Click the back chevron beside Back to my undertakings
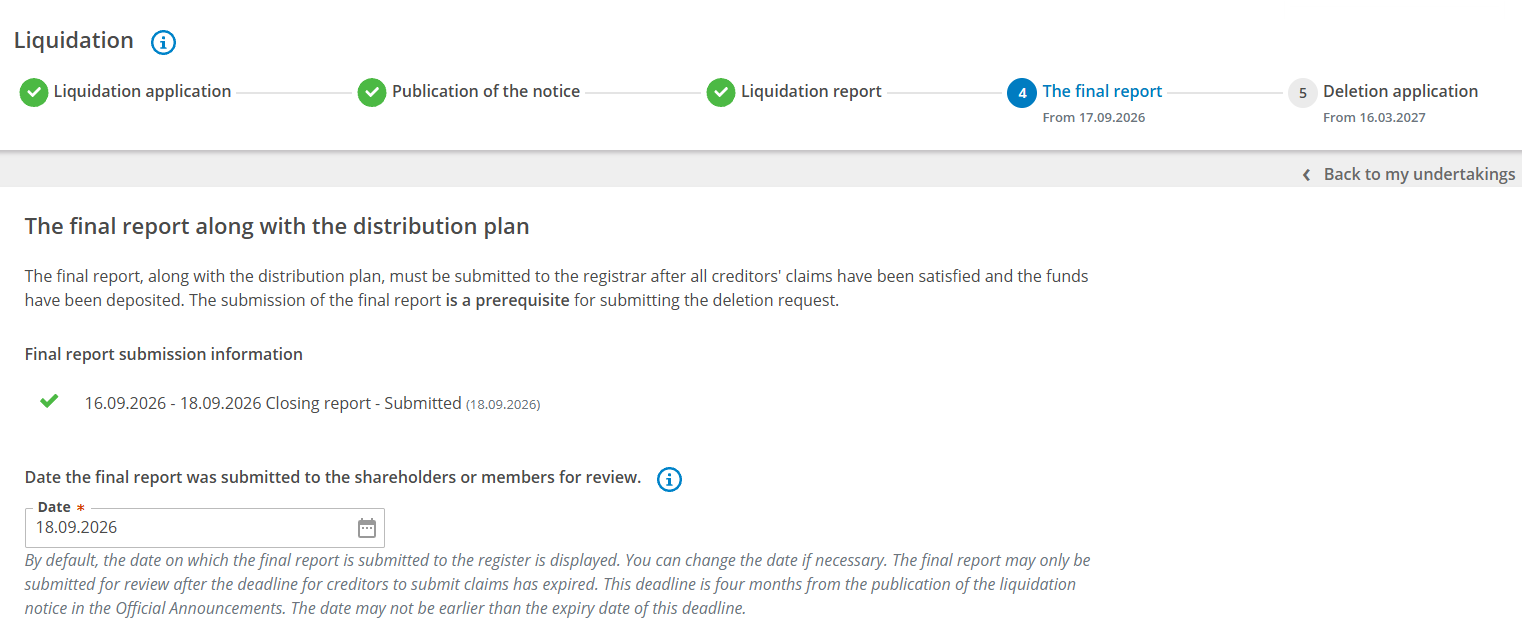Screen dimensions: 1522x632 click(x=1306, y=175)
